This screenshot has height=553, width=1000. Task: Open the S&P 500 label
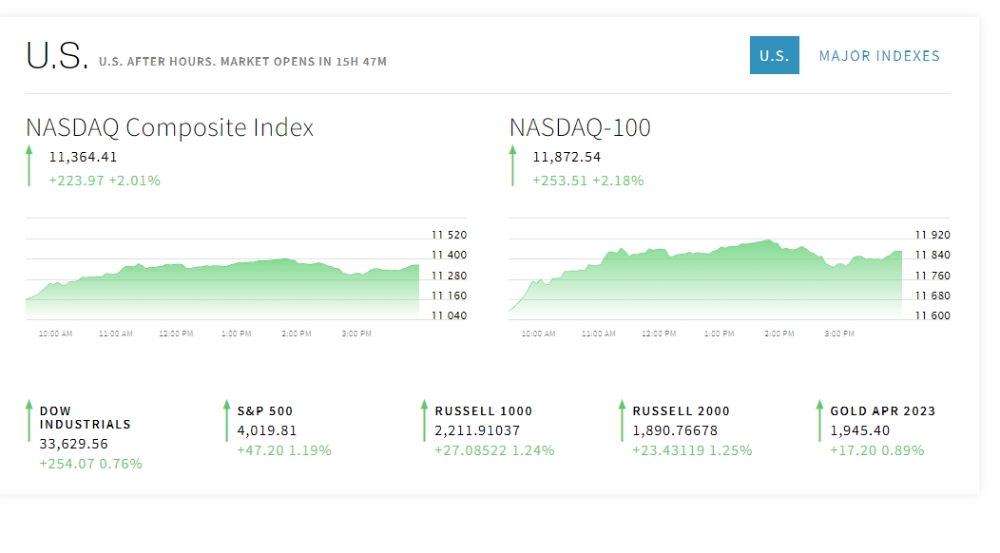pos(265,411)
